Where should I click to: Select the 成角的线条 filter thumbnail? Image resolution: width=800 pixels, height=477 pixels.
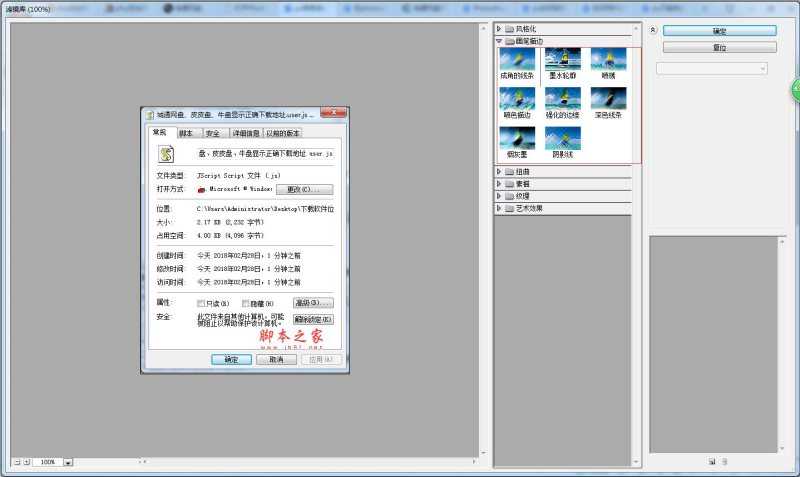coord(517,61)
